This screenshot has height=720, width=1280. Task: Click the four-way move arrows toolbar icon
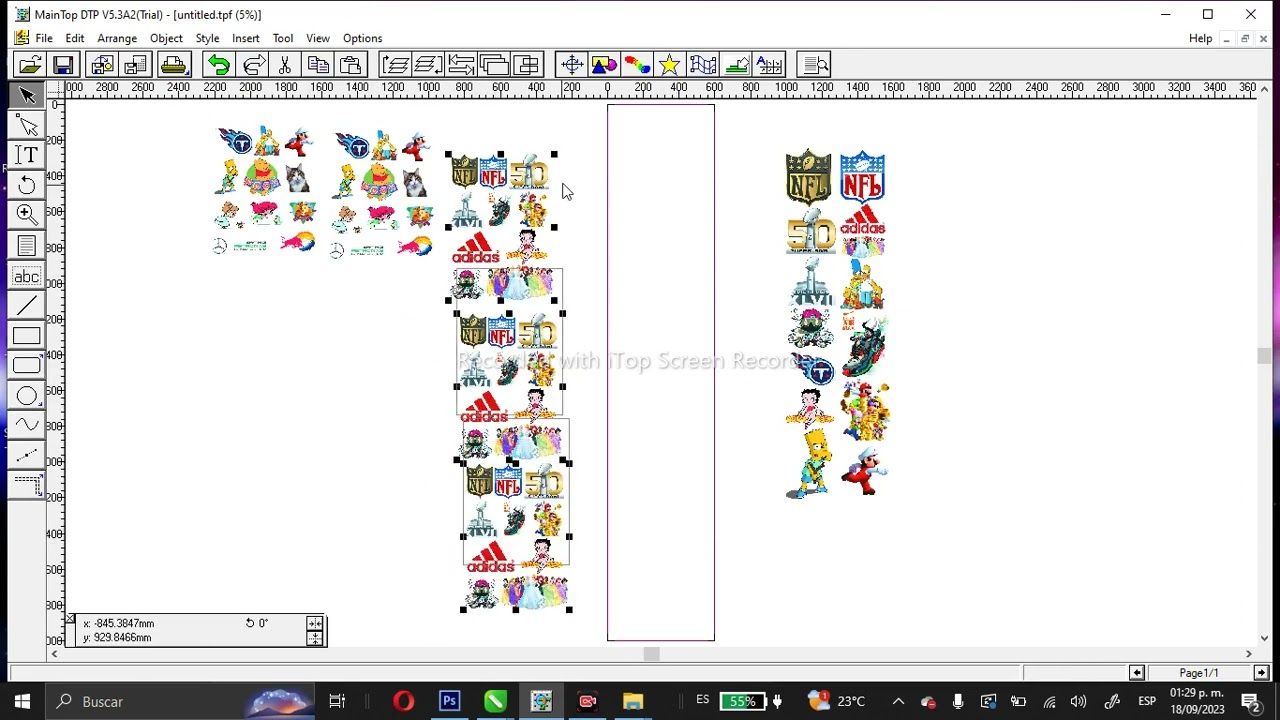coord(572,66)
